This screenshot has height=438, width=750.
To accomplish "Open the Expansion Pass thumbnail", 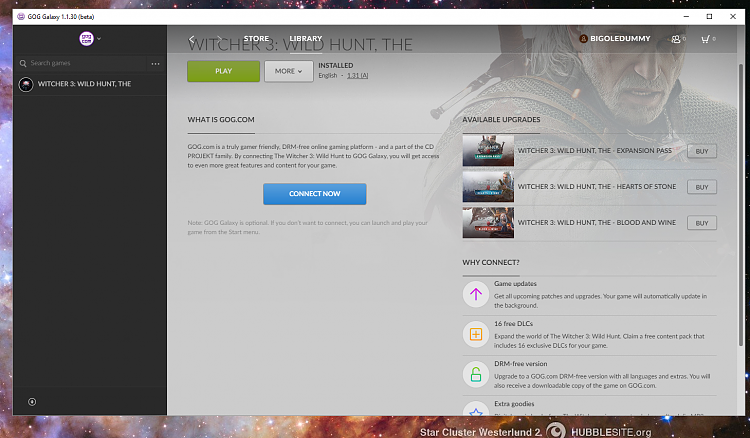I will pyautogui.click(x=488, y=151).
